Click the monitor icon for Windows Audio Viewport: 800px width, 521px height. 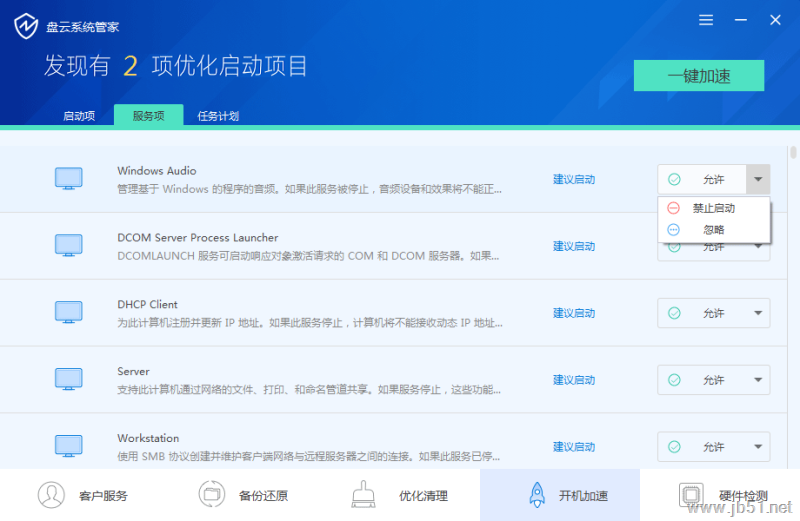pos(68,179)
